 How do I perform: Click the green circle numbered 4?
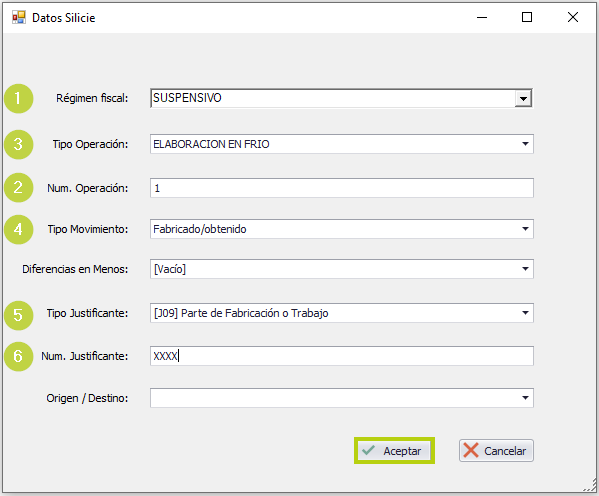click(18, 229)
